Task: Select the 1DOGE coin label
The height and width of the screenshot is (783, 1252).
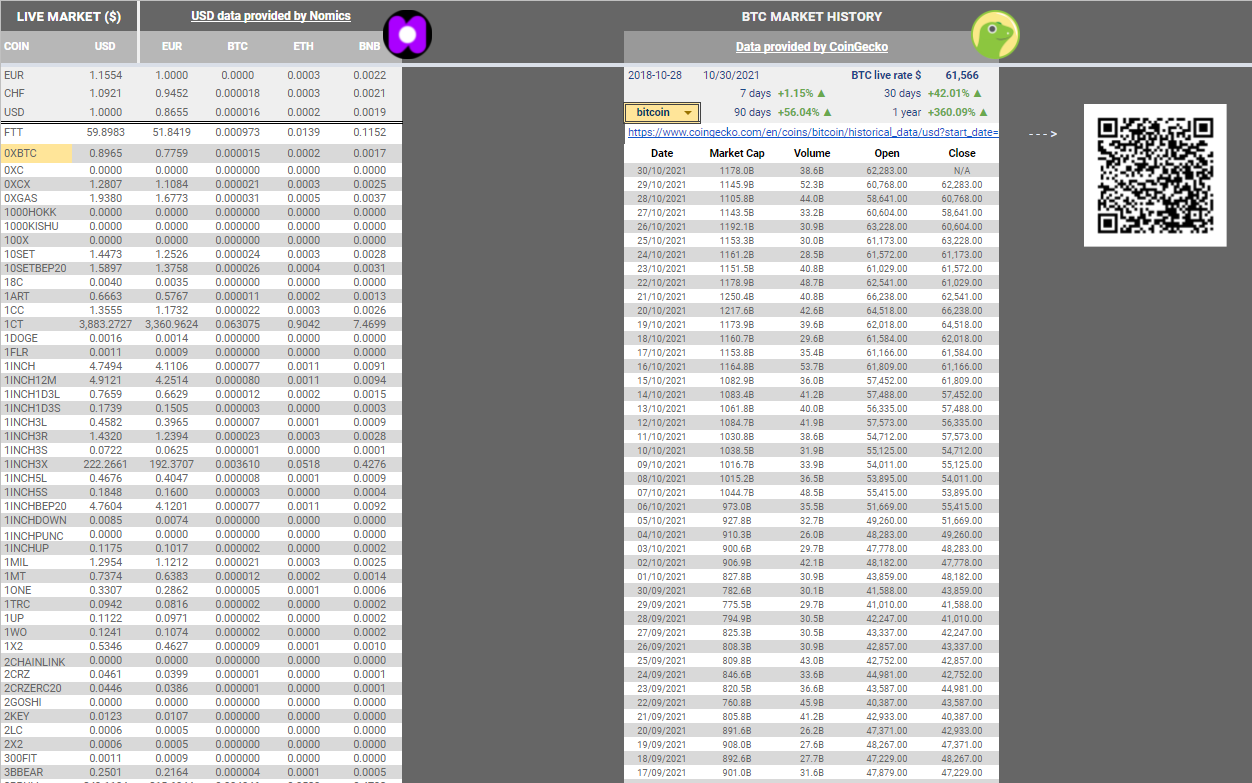Action: 21,338
